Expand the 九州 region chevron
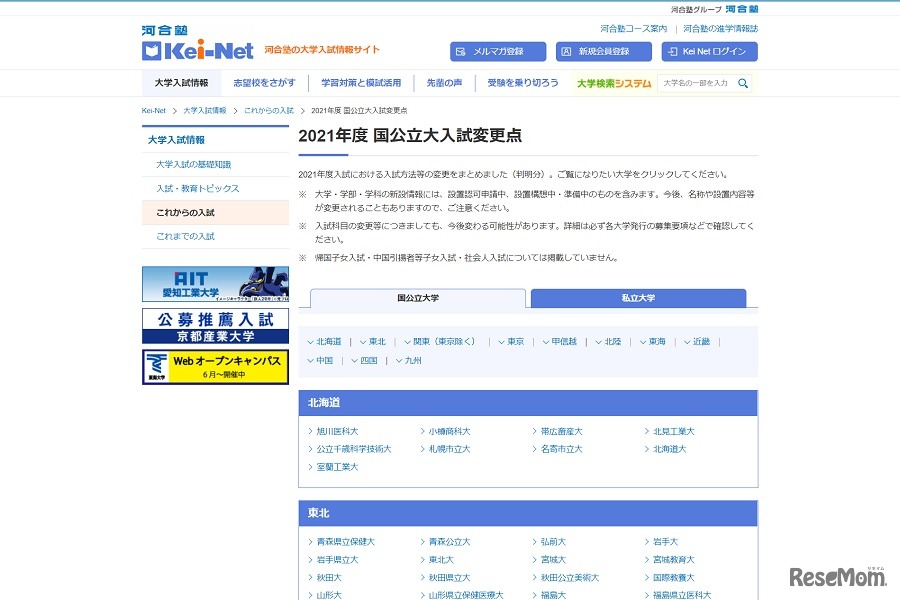This screenshot has width=900, height=600. click(x=398, y=361)
